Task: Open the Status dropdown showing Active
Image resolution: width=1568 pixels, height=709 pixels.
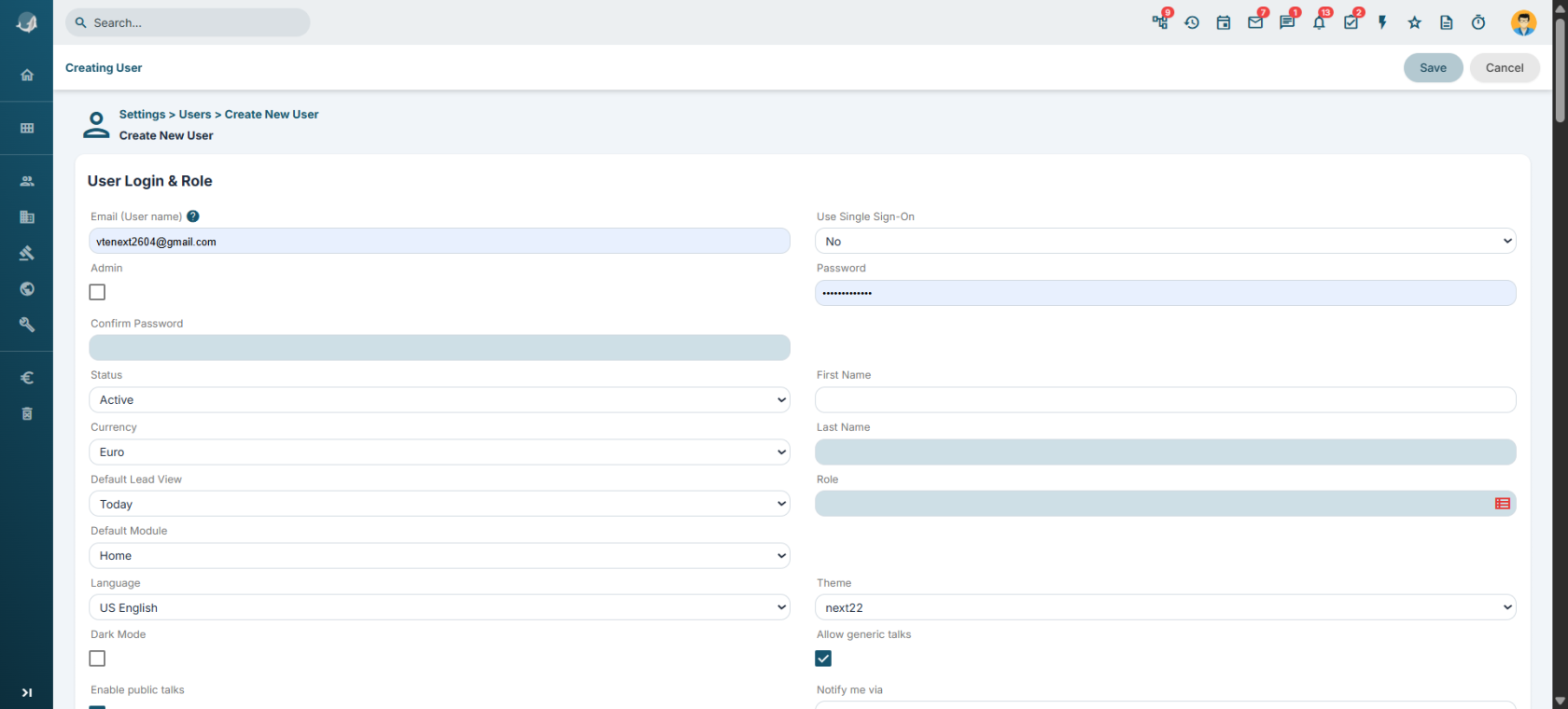Action: point(440,399)
